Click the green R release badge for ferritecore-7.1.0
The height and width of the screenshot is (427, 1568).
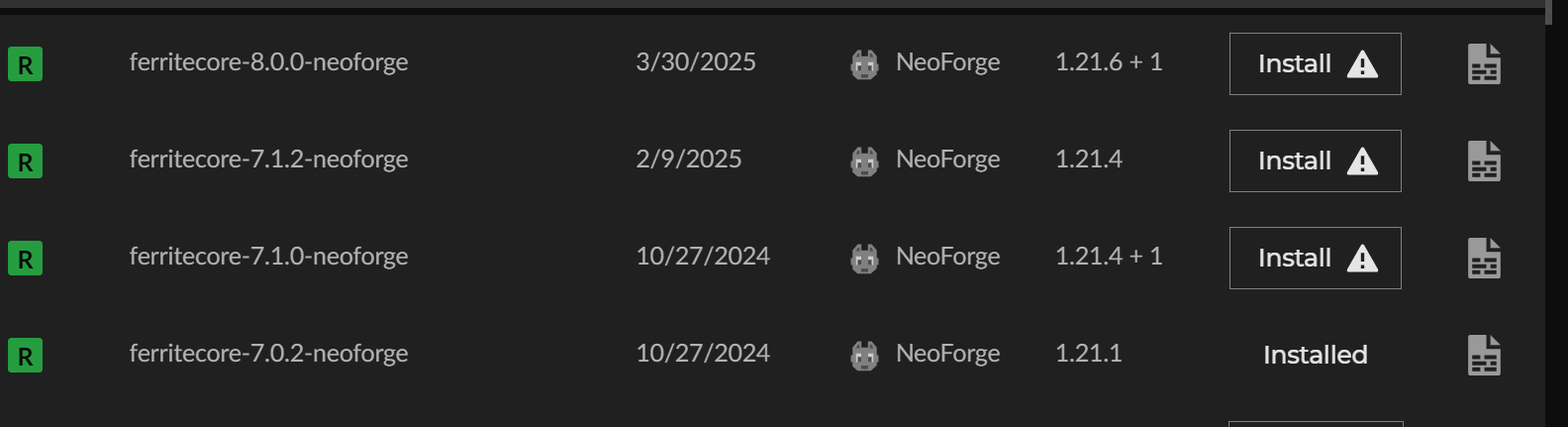pyautogui.click(x=25, y=259)
